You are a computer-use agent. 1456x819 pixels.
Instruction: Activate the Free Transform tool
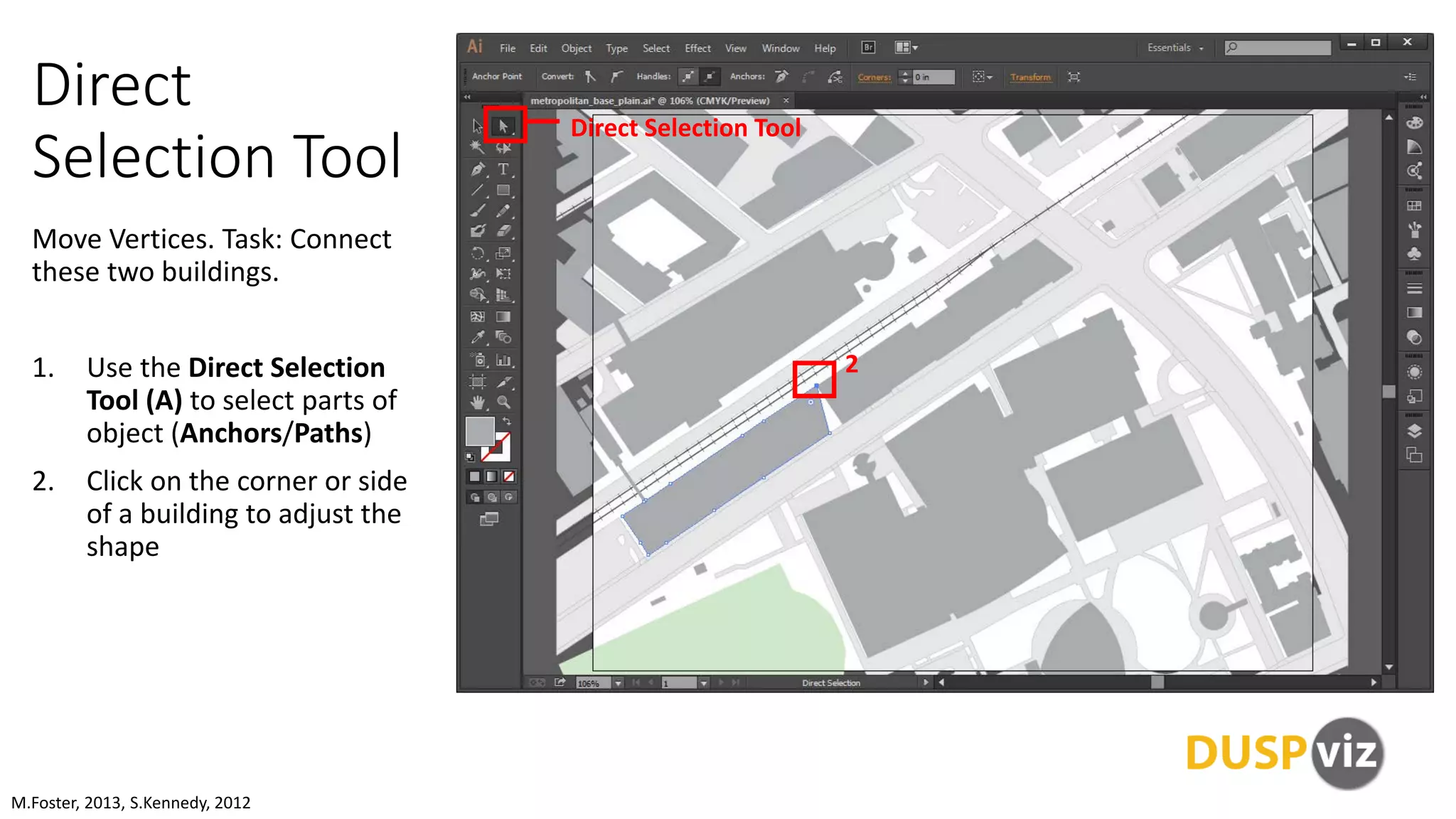pyautogui.click(x=503, y=274)
